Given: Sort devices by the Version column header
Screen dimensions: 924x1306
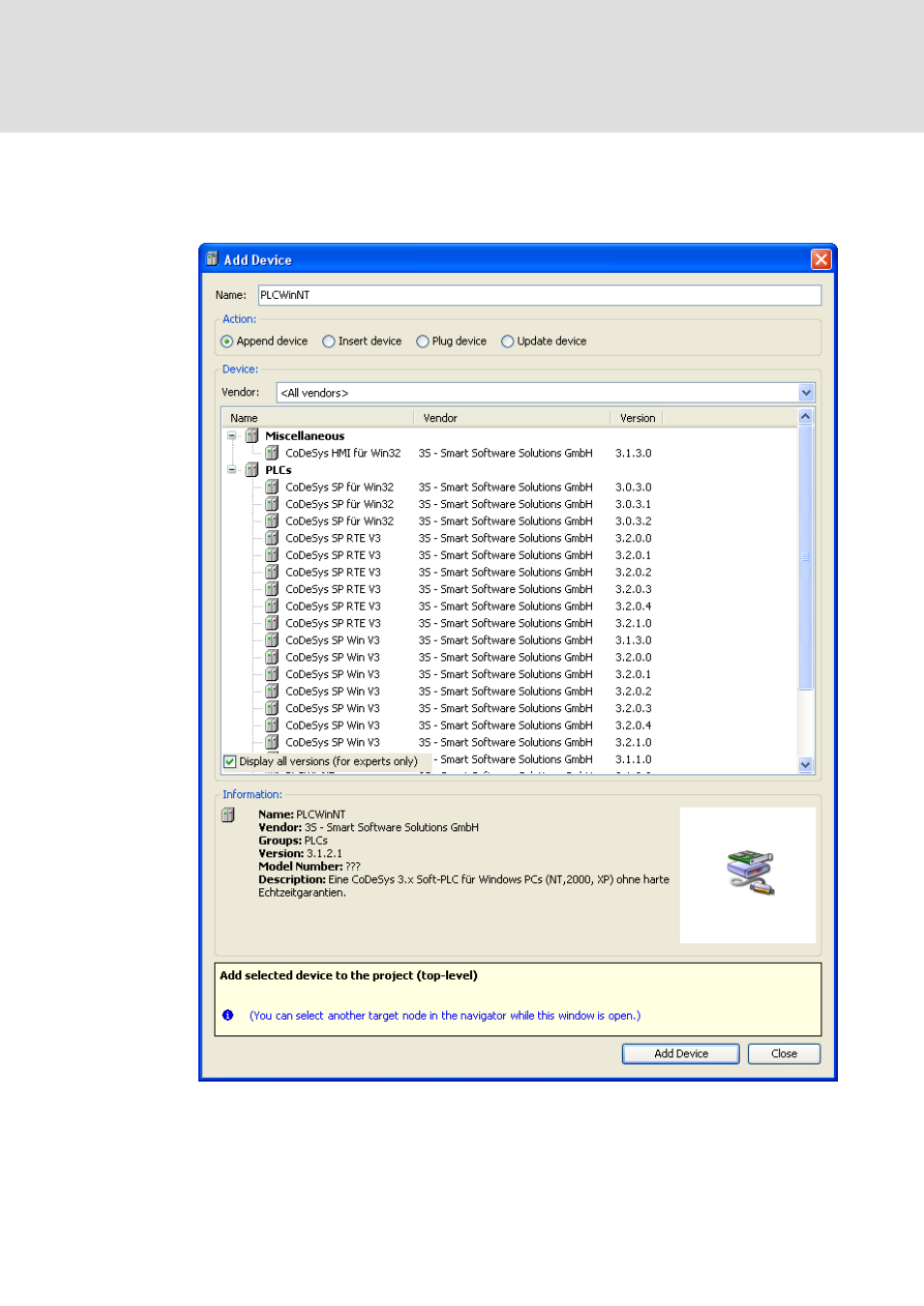Looking at the screenshot, I should (x=637, y=418).
